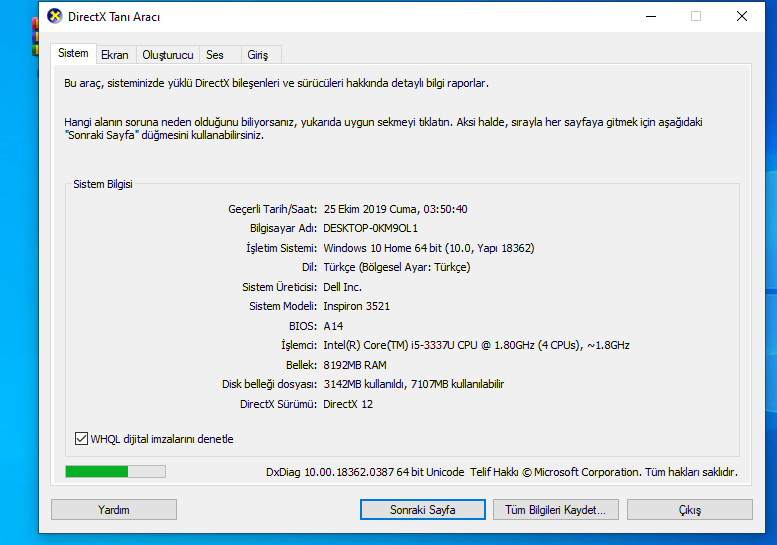Image resolution: width=777 pixels, height=545 pixels.
Task: Select the date text 25 Ekim 2019 Cuma
Action: tap(371, 209)
